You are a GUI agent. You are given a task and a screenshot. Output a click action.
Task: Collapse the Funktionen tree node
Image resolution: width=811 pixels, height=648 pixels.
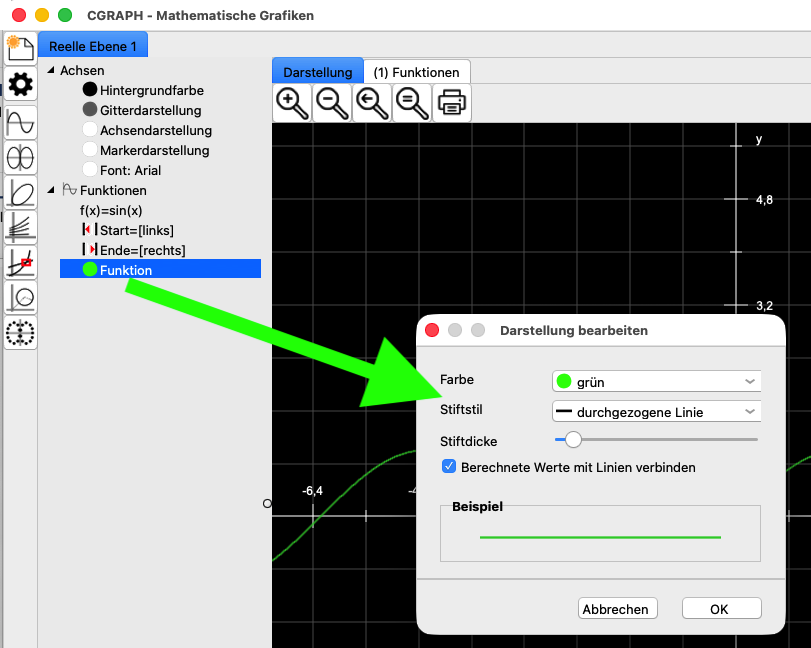[x=51, y=190]
